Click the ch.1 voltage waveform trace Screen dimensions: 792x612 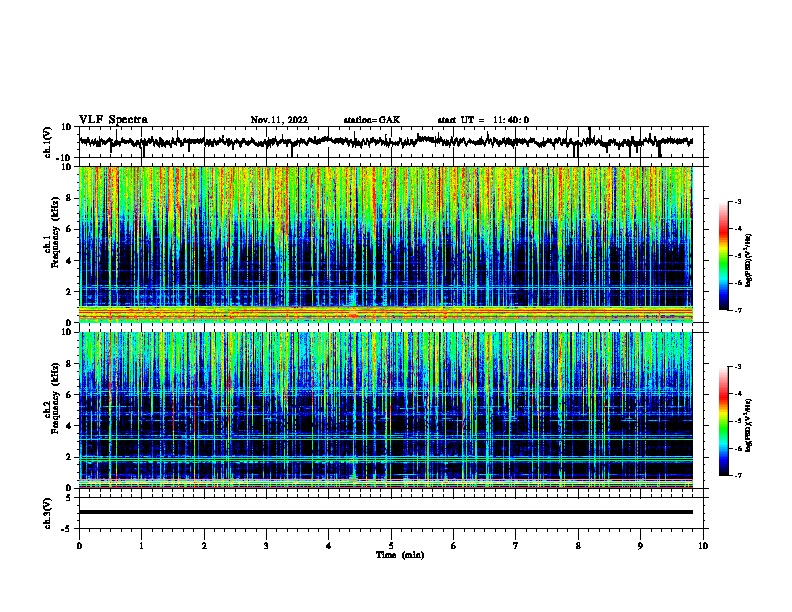[x=386, y=142]
